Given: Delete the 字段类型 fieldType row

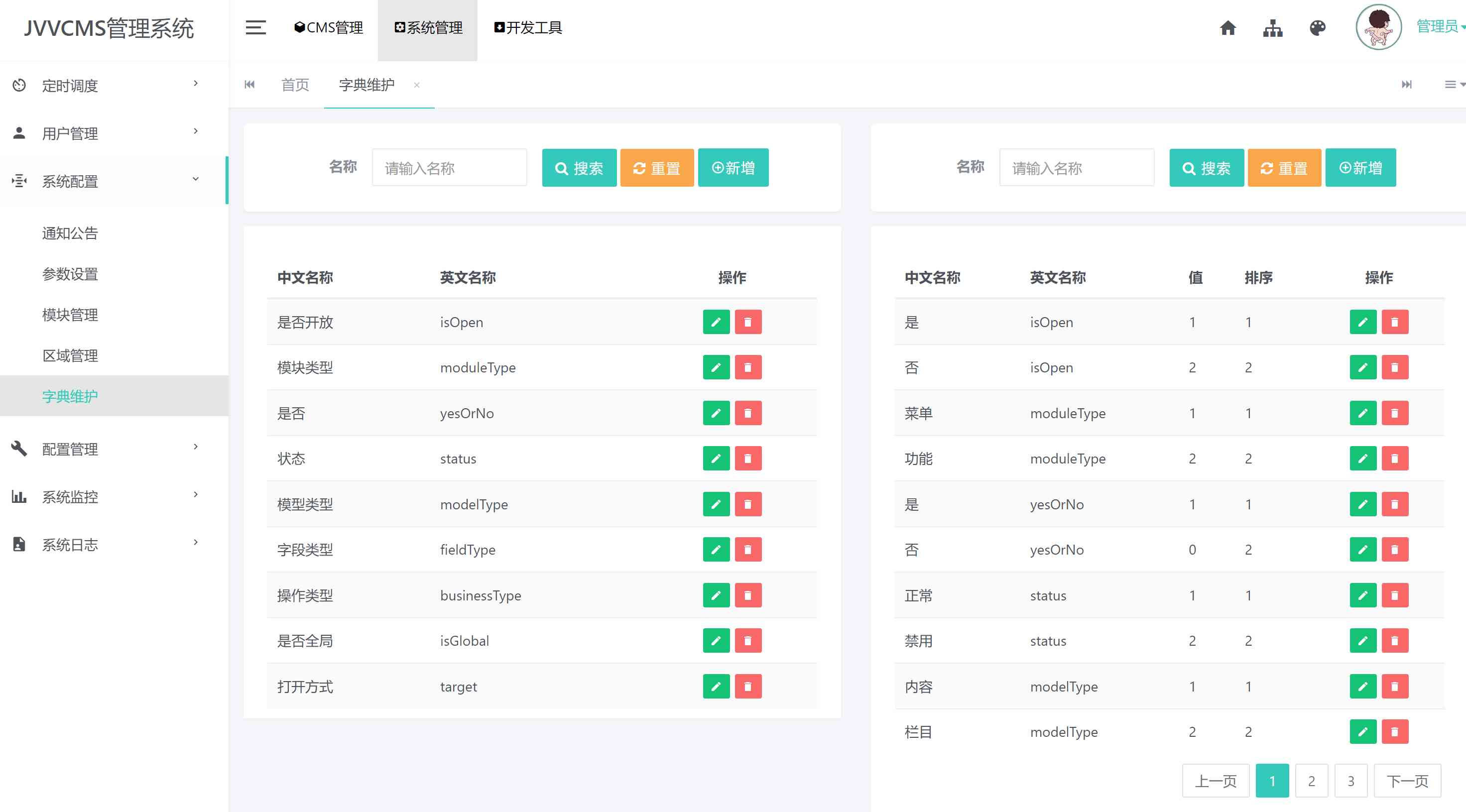Looking at the screenshot, I should 748,550.
